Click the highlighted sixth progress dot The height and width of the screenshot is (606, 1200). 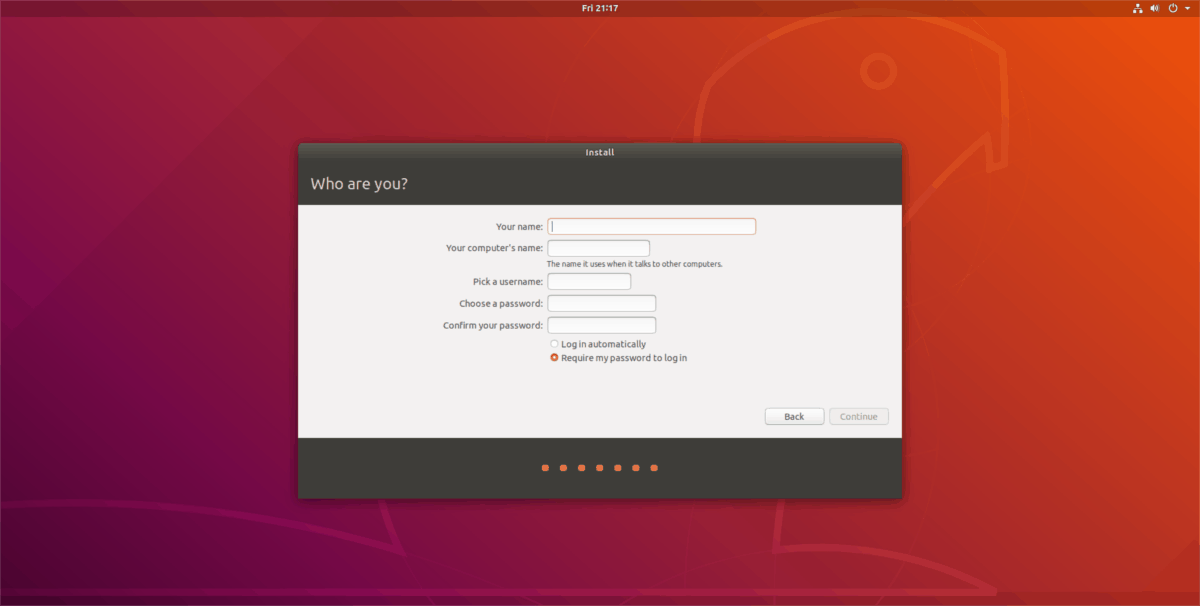coord(635,467)
